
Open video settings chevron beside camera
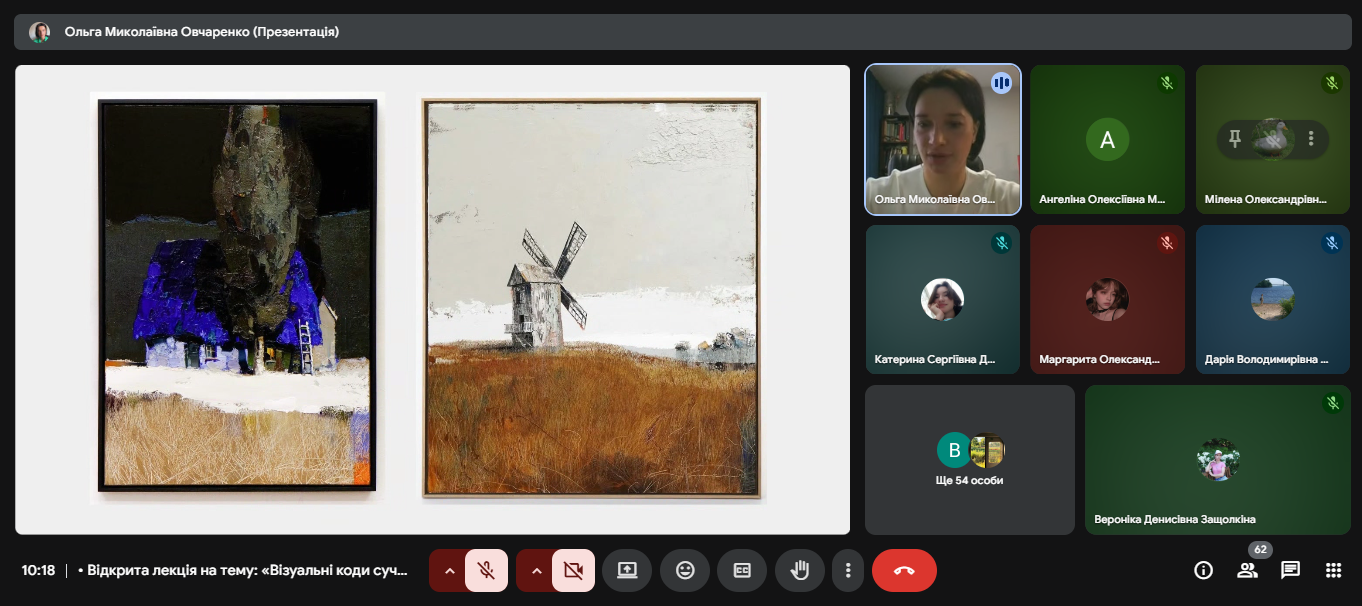(x=536, y=571)
